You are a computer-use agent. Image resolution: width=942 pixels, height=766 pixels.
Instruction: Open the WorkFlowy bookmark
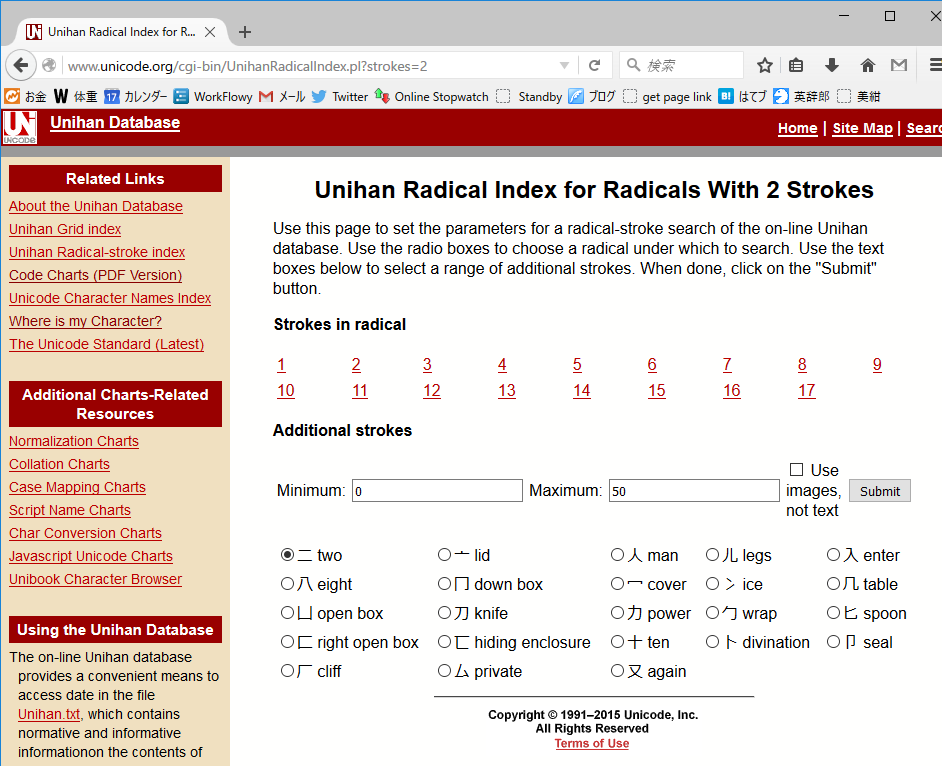point(213,96)
